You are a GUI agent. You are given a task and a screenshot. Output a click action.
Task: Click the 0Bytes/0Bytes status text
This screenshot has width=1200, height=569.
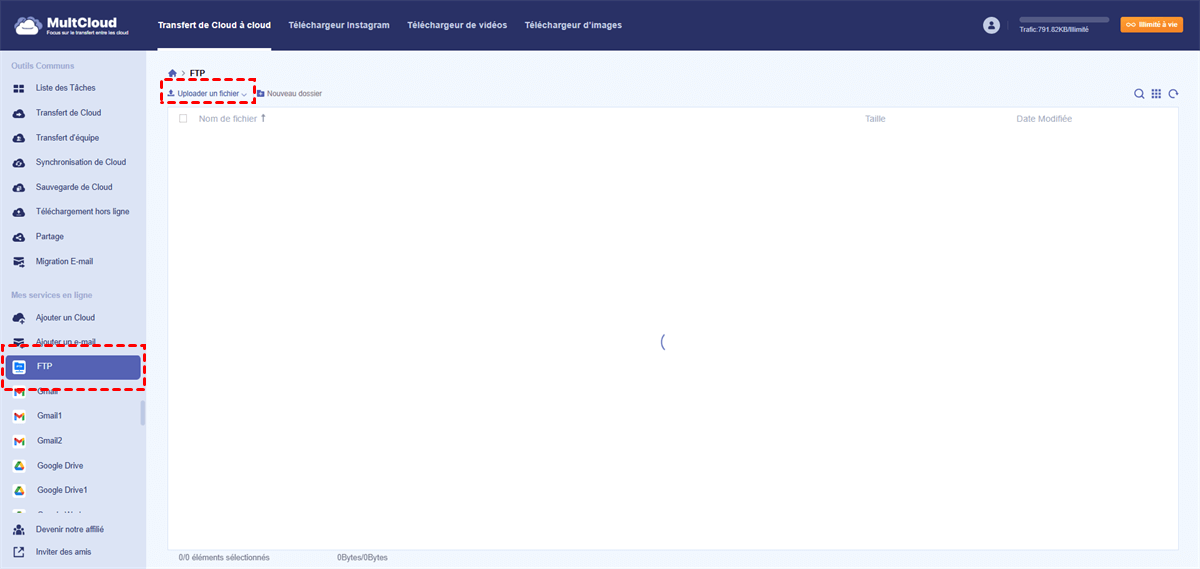362,557
